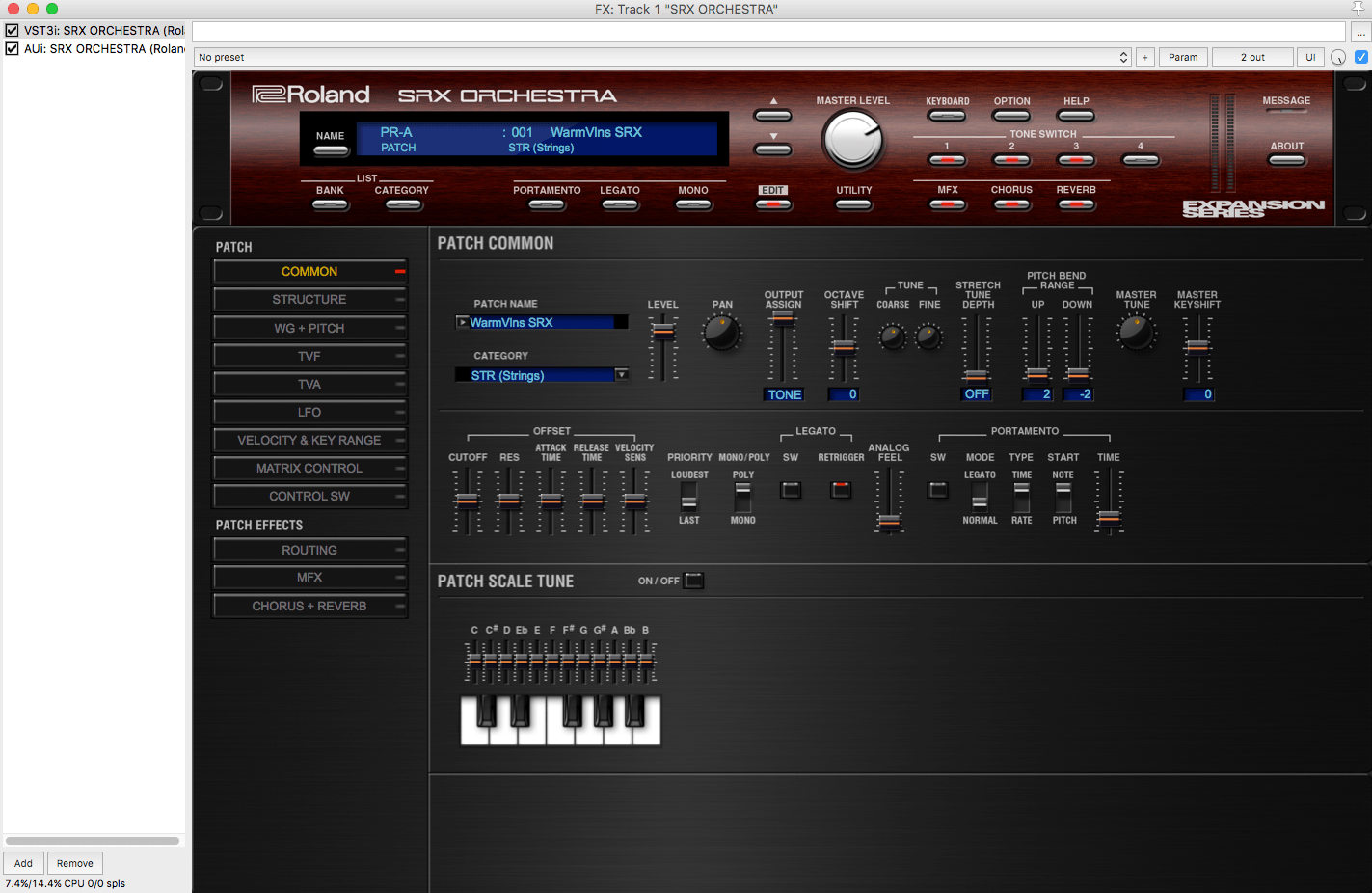Open the BANK list button
The image size is (1372, 893).
tap(330, 204)
